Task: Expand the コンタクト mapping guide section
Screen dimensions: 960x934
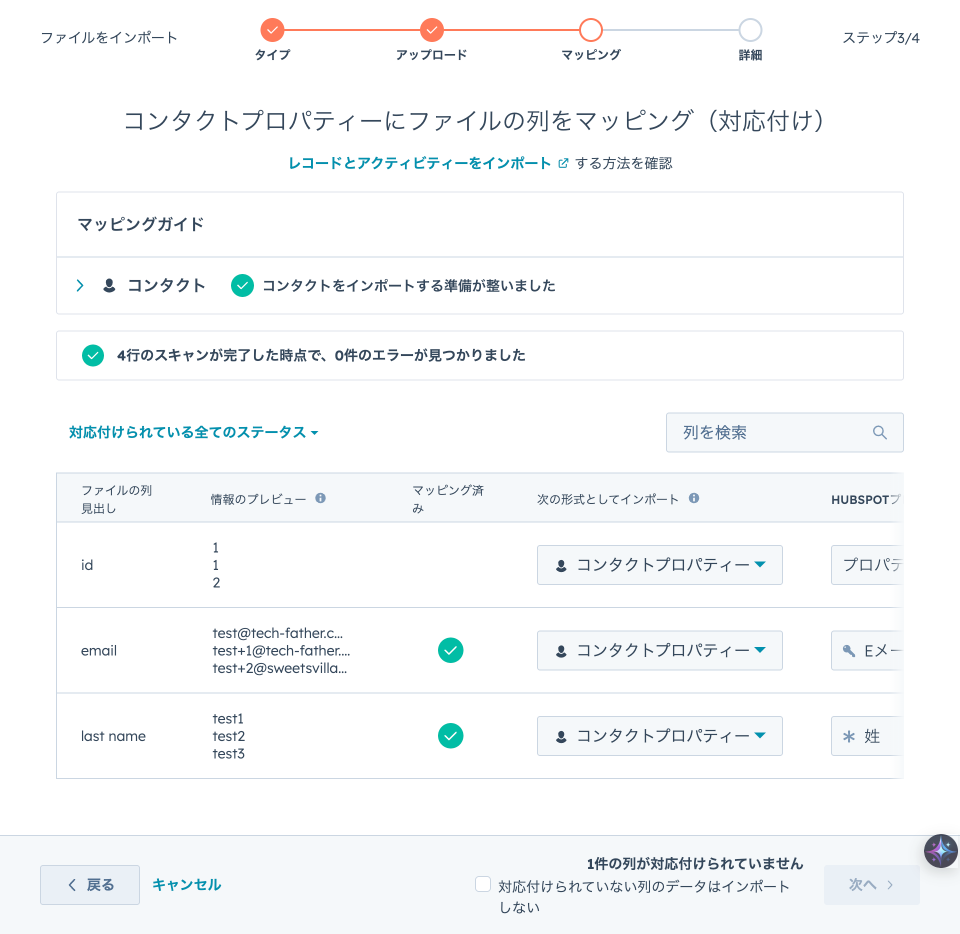Action: point(80,286)
